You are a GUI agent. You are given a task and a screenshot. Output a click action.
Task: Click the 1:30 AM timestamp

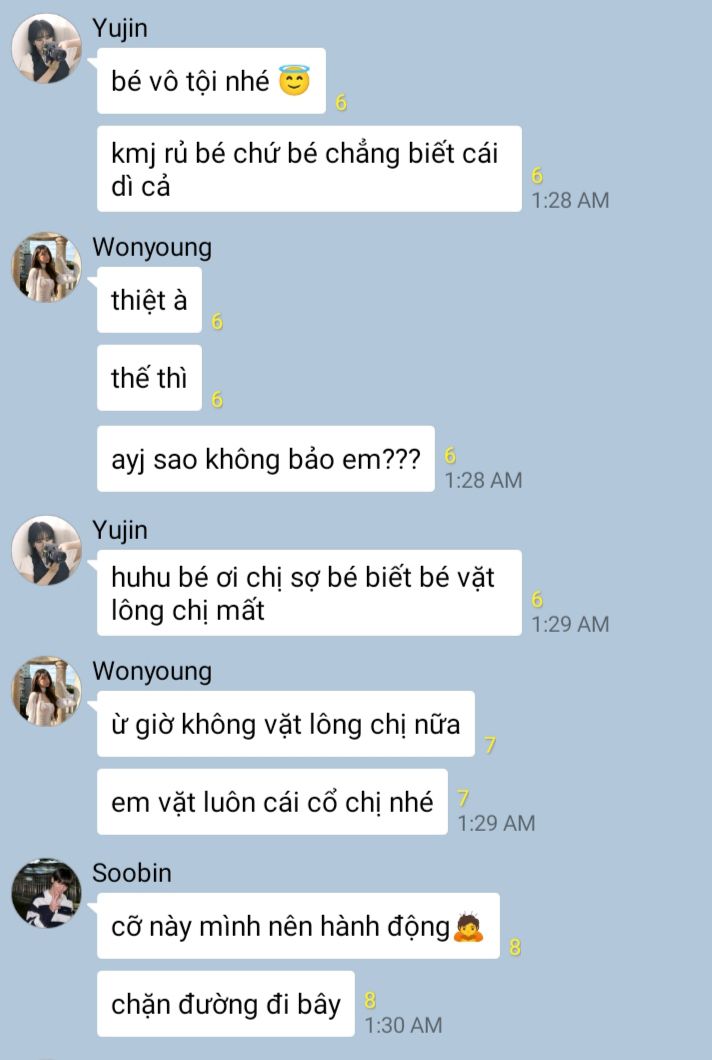click(x=404, y=1025)
